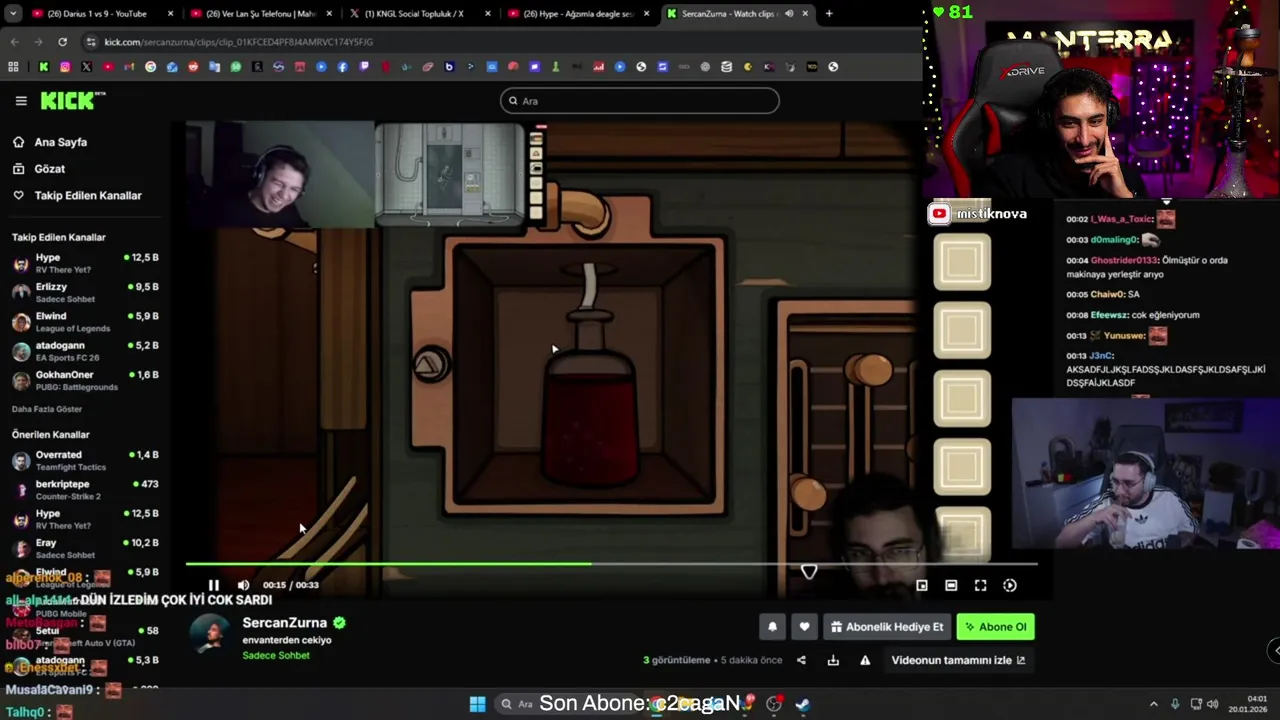Mute the clip volume speaker icon
Viewport: 1280px width, 720px height.
click(243, 585)
